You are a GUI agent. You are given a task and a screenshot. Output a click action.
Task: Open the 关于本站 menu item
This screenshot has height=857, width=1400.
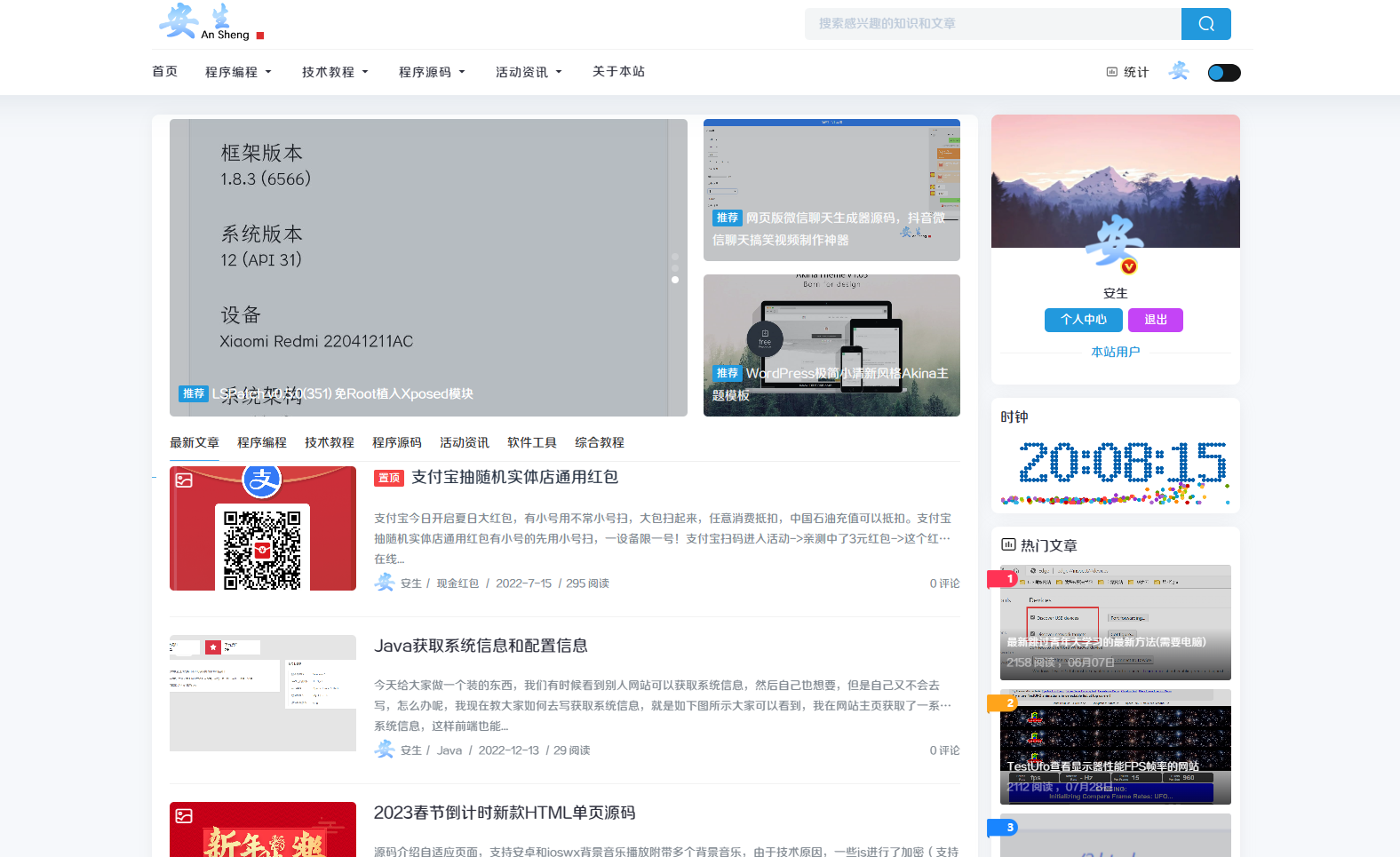pos(618,71)
